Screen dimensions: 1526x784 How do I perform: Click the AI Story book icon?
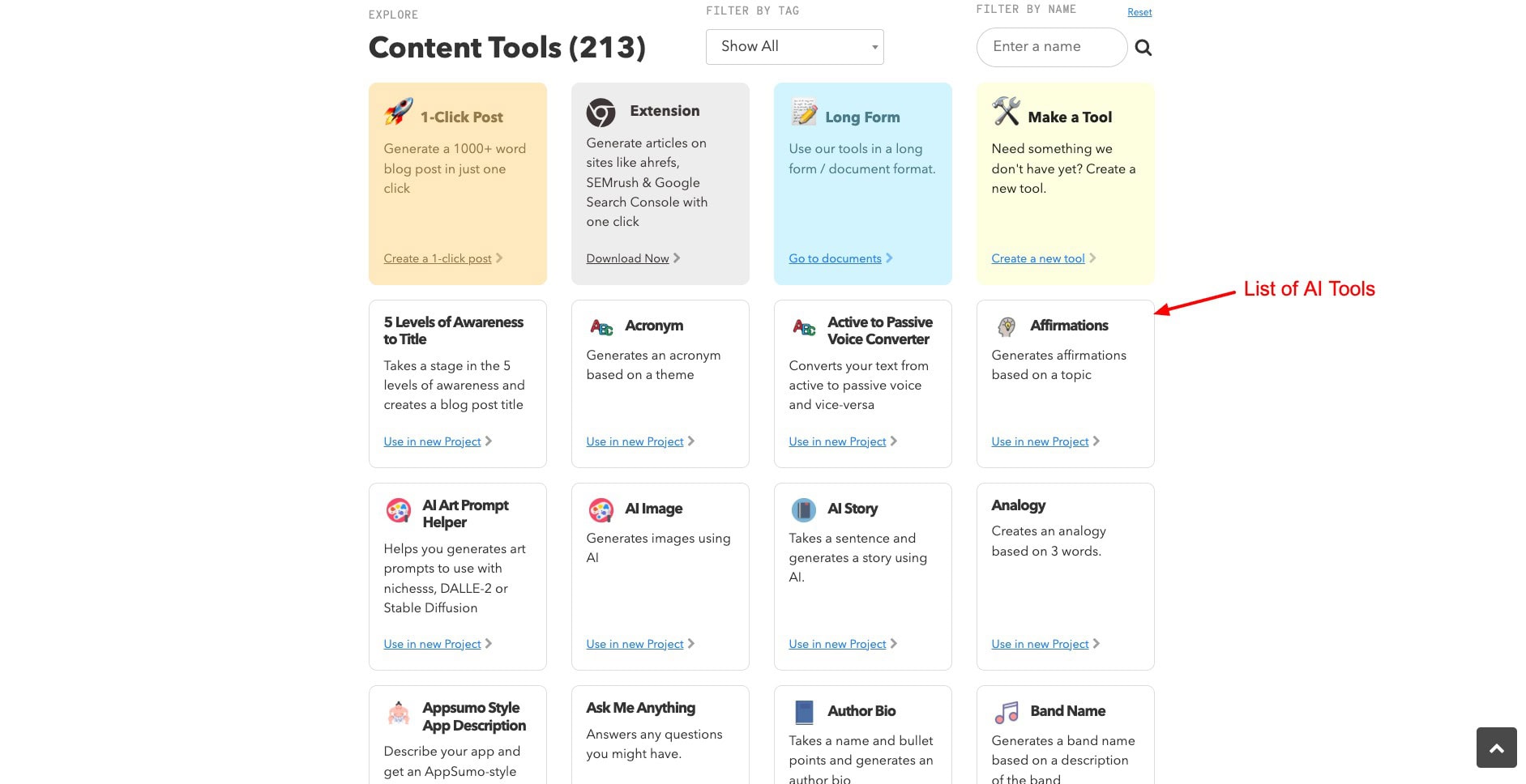[x=803, y=510]
